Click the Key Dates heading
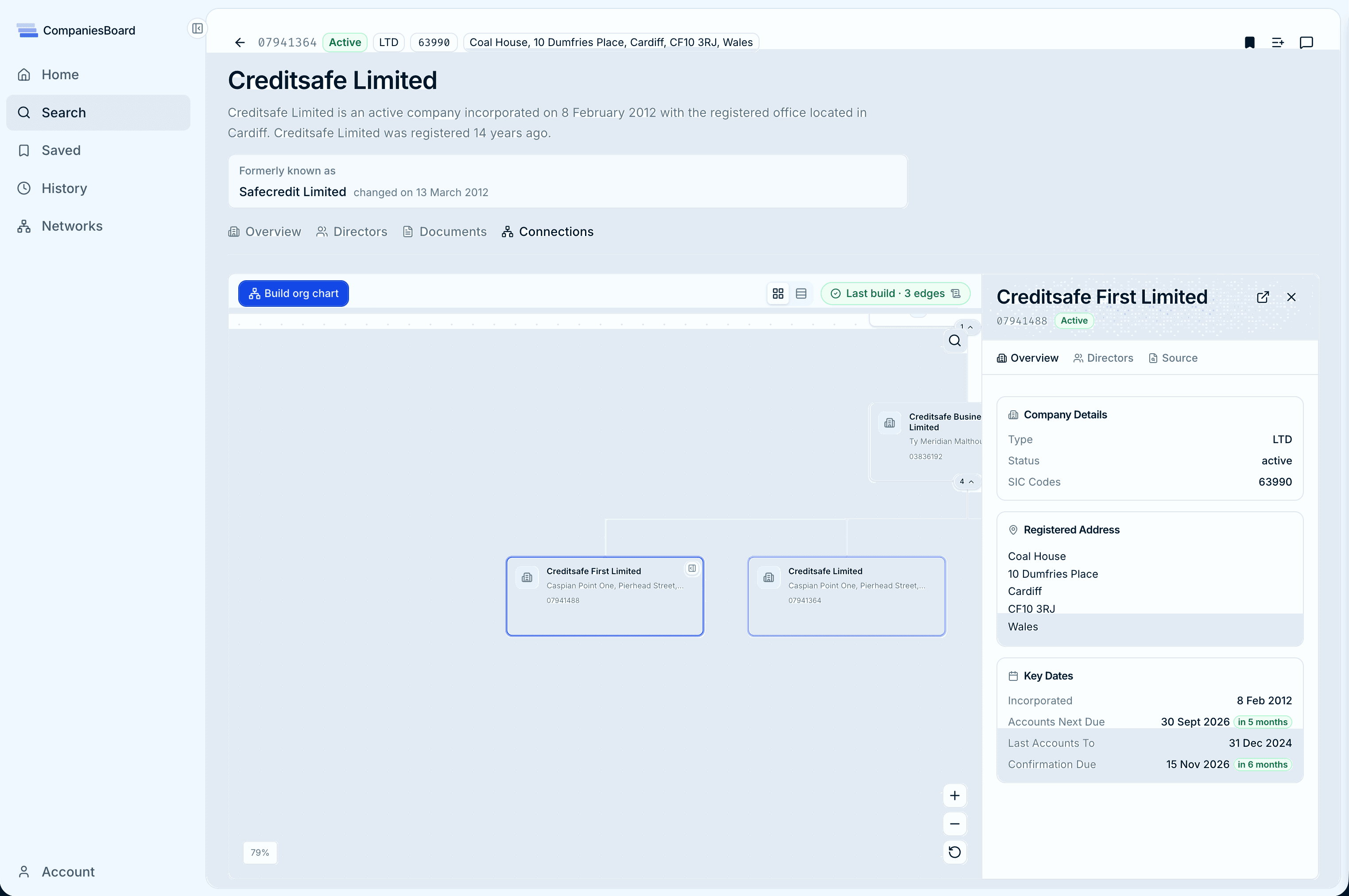The image size is (1349, 896). (x=1048, y=676)
